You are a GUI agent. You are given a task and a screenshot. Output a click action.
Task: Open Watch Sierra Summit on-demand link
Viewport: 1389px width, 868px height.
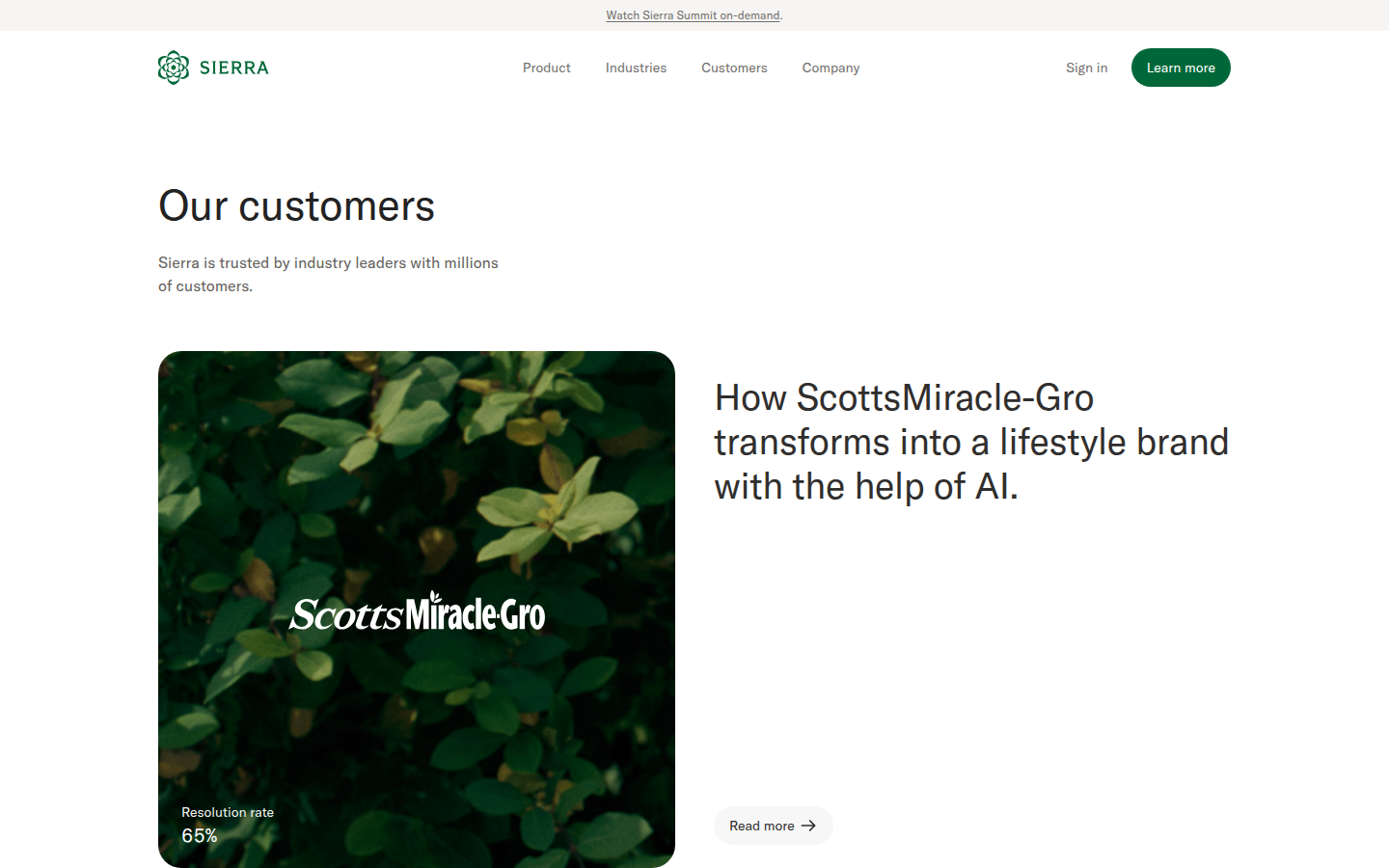tap(693, 15)
